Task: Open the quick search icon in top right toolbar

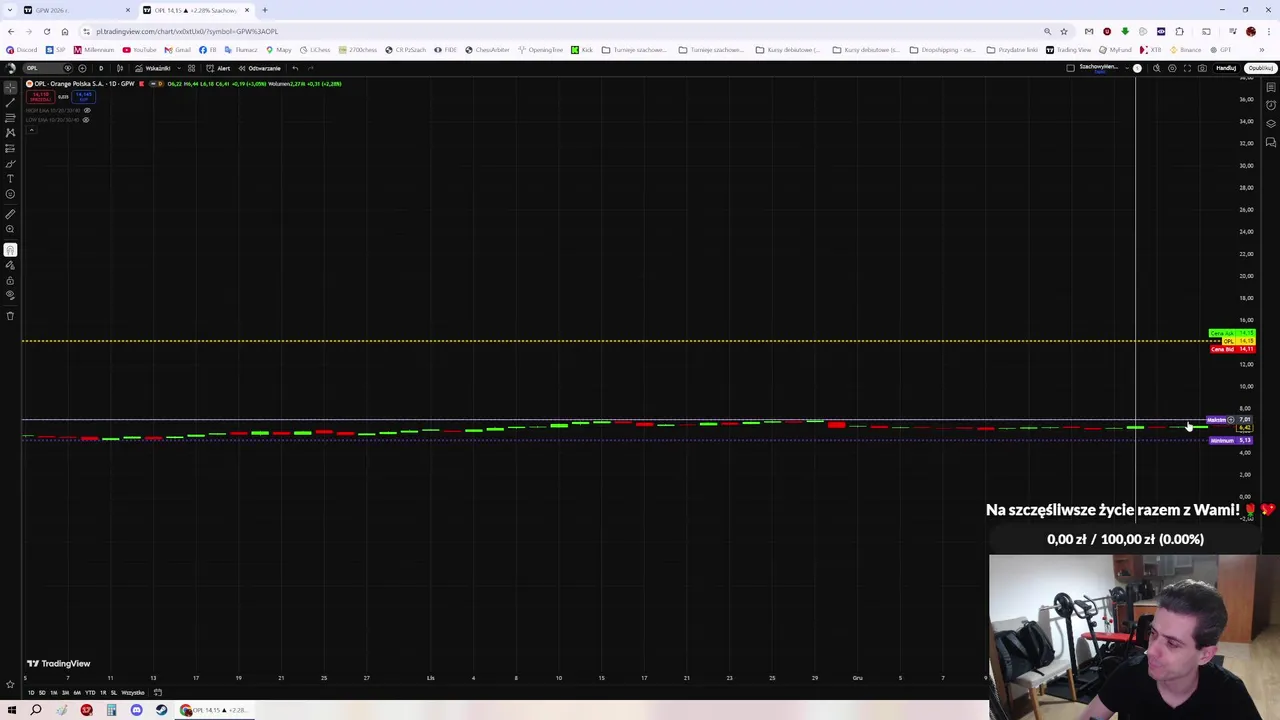Action: coord(1157,68)
